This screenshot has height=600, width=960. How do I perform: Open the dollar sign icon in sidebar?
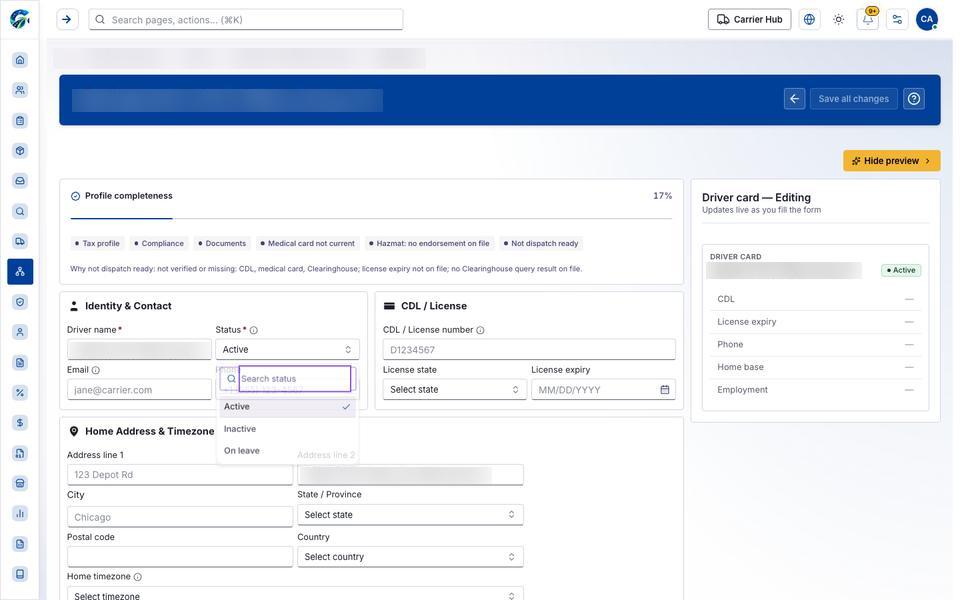pos(20,422)
